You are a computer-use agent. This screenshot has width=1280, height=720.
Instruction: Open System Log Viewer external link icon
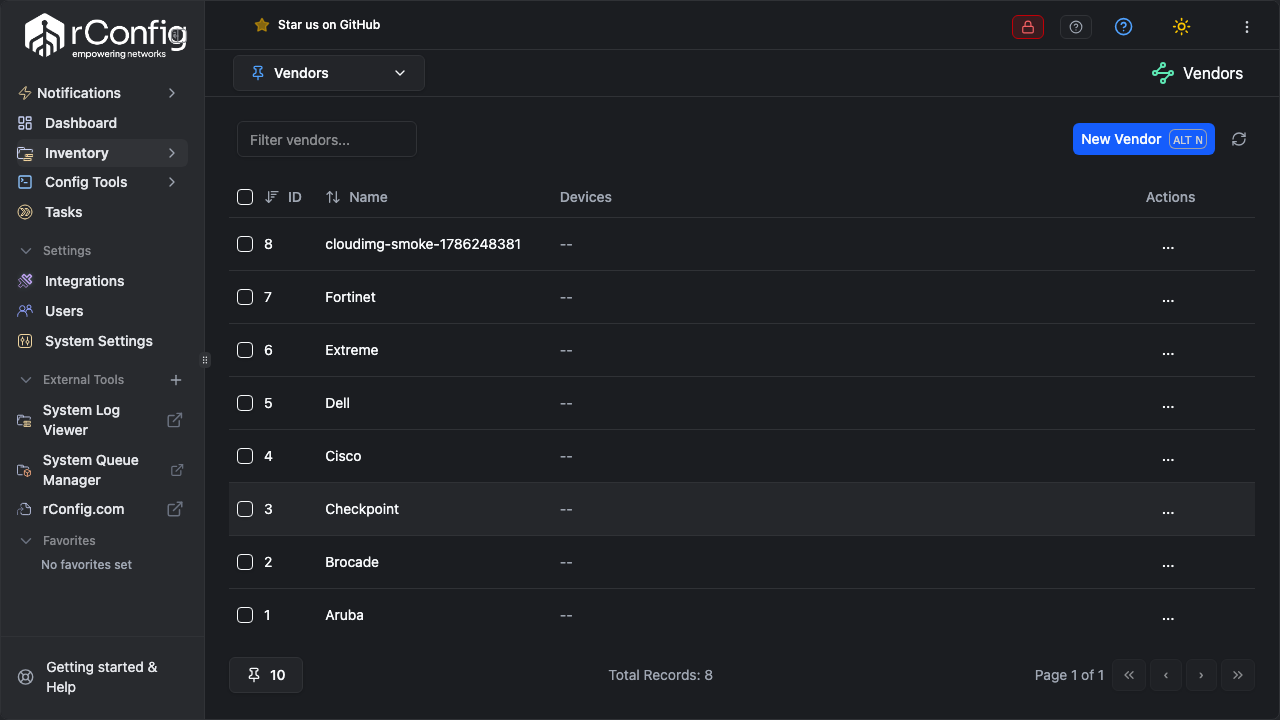[174, 420]
